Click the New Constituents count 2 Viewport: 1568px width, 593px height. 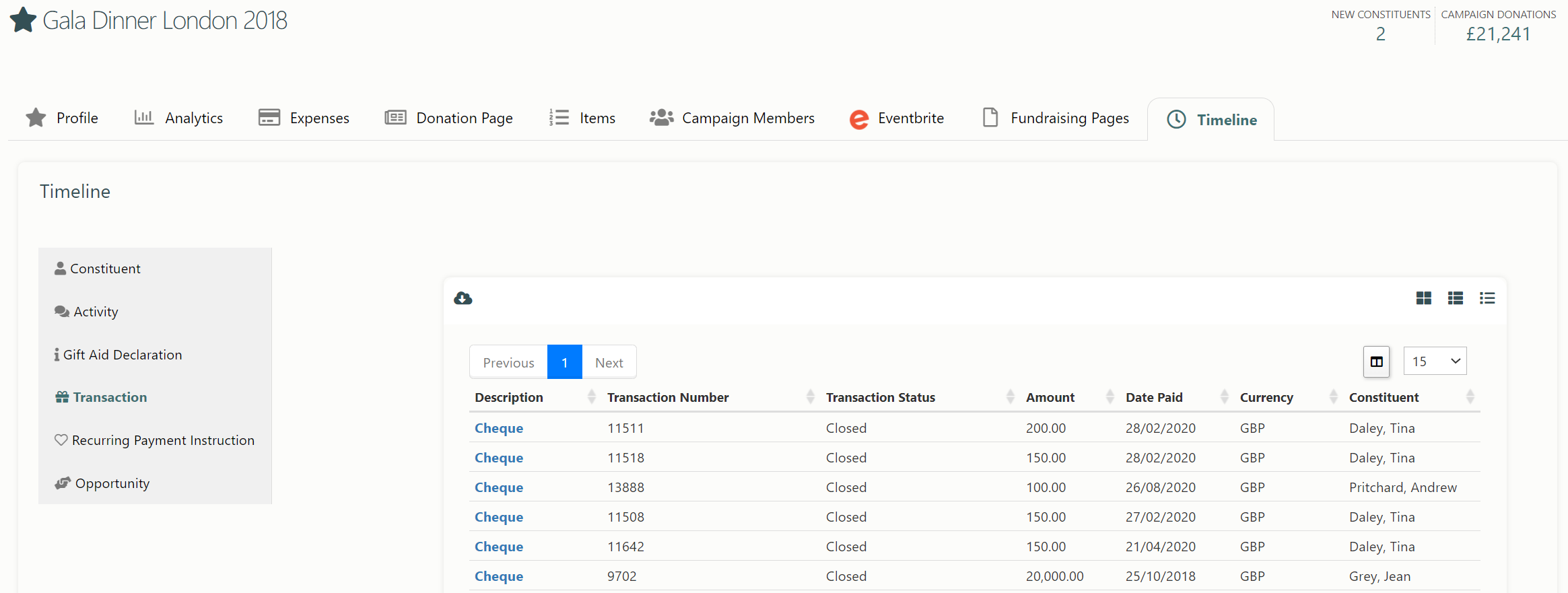(1381, 34)
